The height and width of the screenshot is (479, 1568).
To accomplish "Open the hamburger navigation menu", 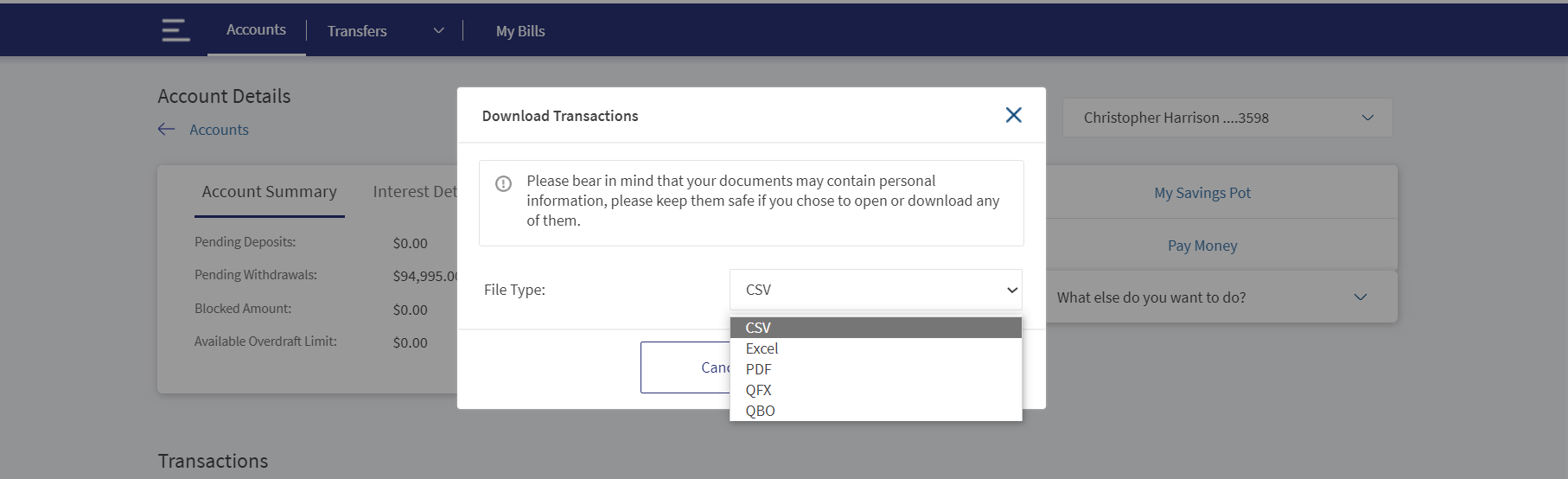I will pos(175,30).
